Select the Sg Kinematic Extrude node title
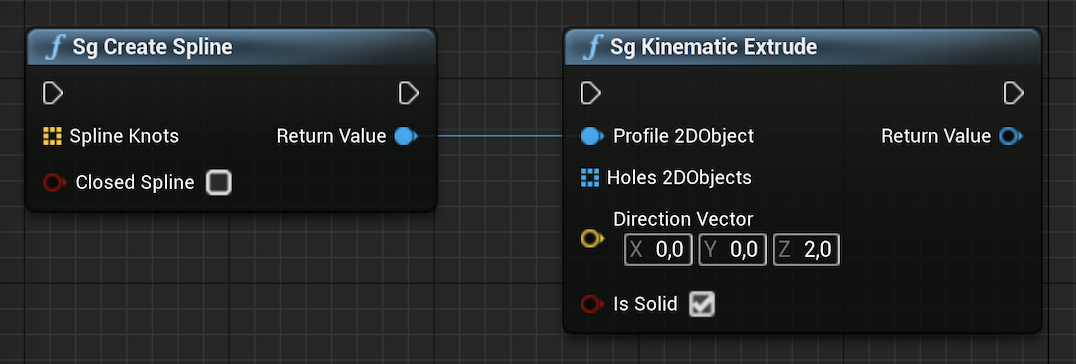Screen dimensions: 1076x364 (x=714, y=47)
